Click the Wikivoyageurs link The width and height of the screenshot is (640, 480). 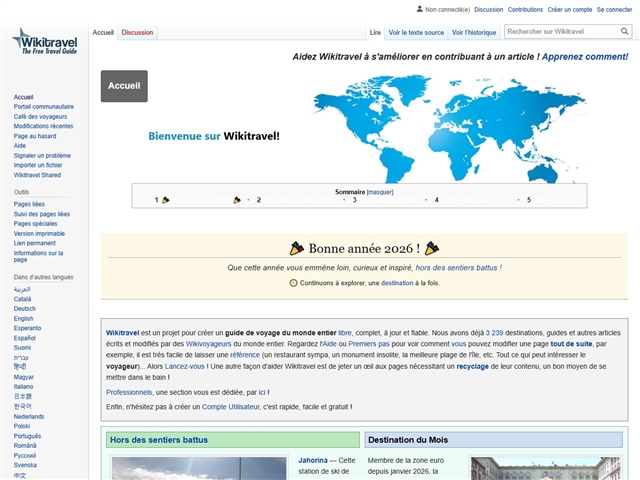pos(208,344)
